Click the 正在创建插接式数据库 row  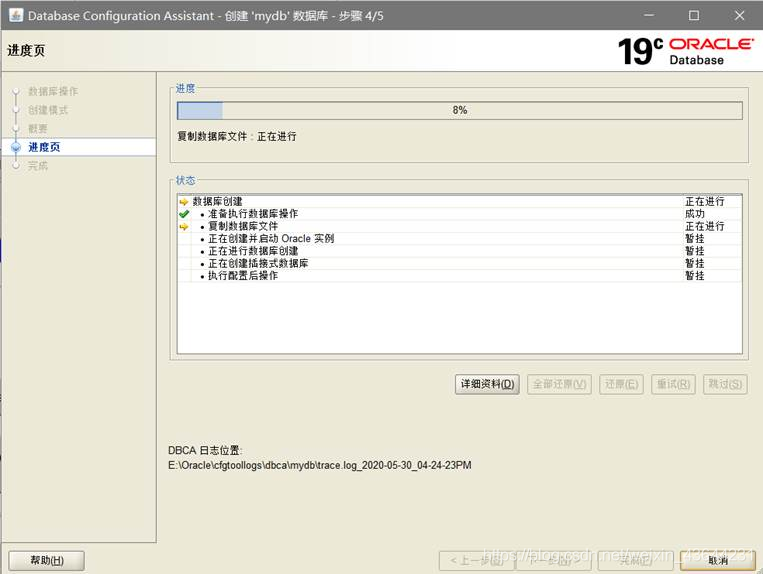coord(460,264)
